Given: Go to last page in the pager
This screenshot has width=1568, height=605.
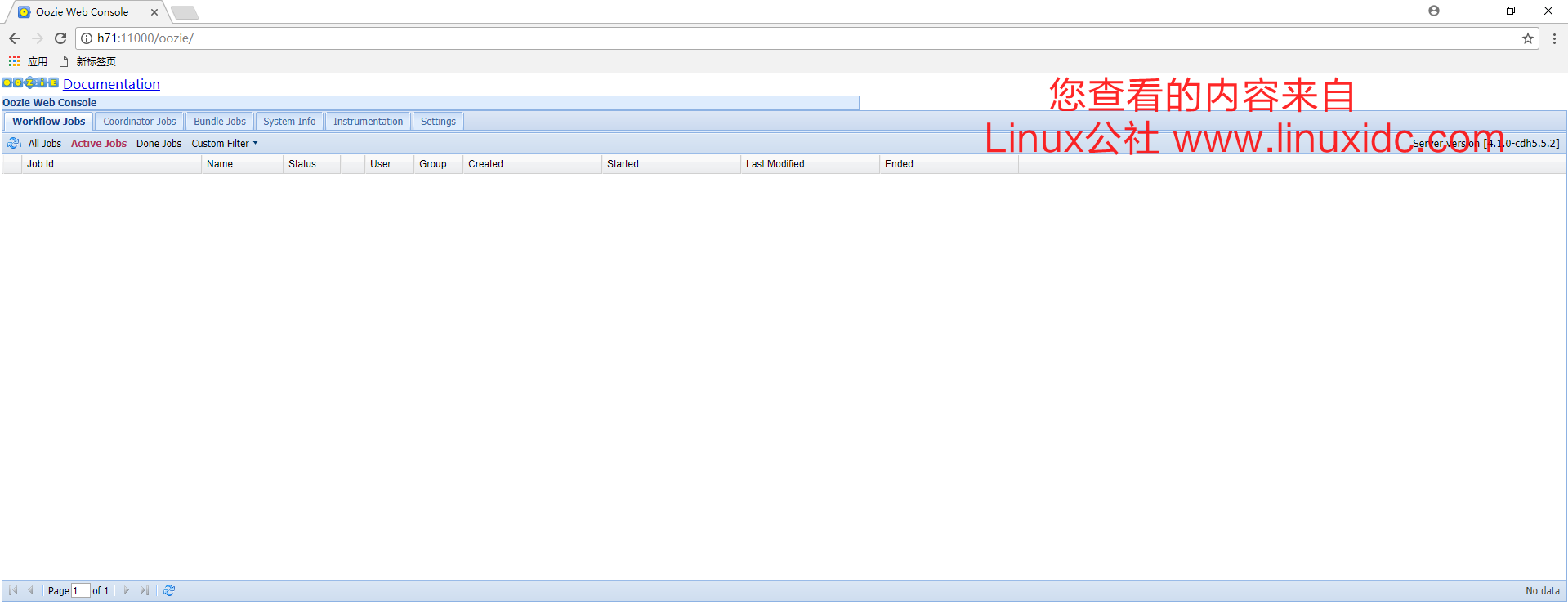Looking at the screenshot, I should click(x=144, y=590).
